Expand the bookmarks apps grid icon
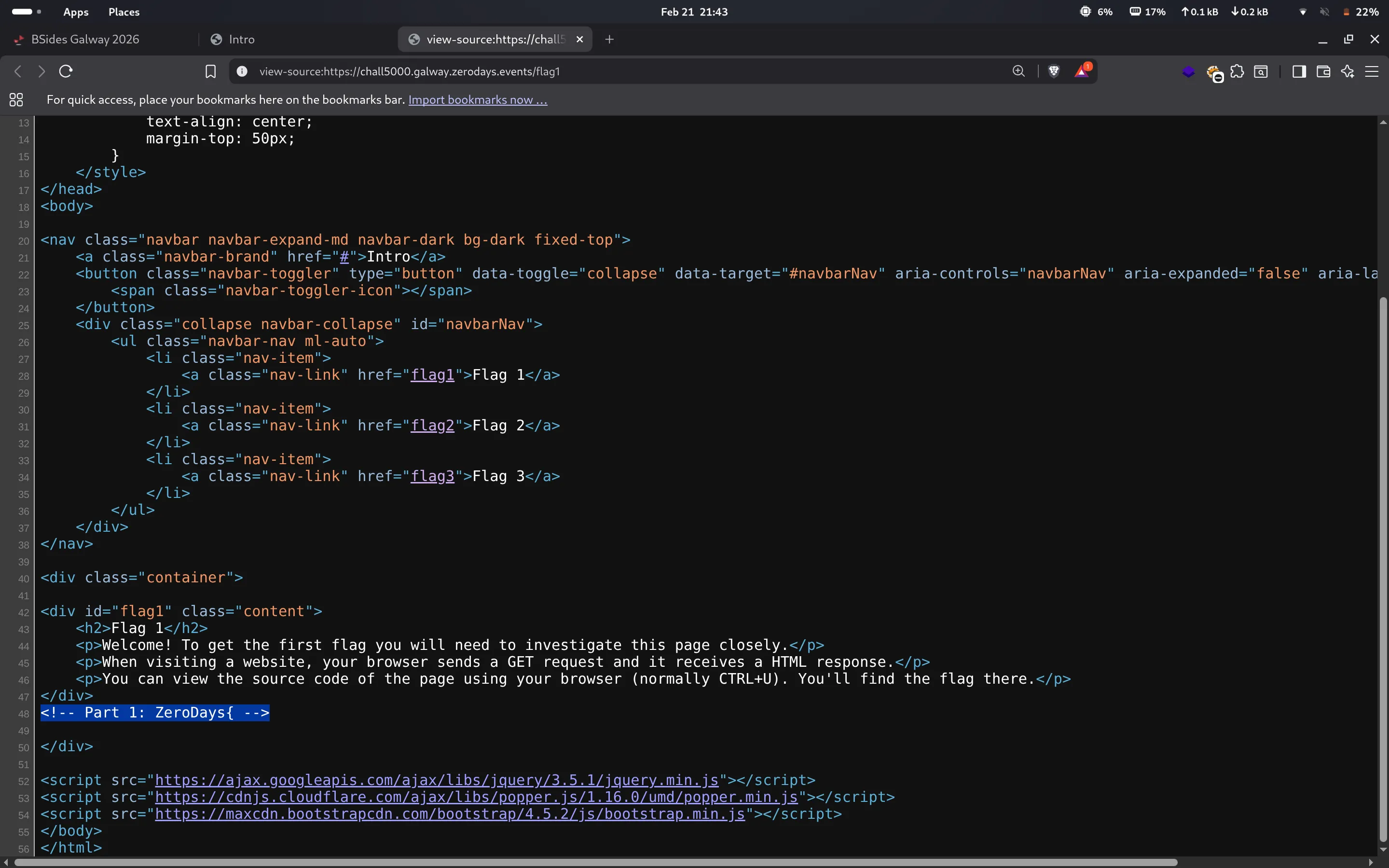The width and height of the screenshot is (1389, 868). [x=16, y=100]
